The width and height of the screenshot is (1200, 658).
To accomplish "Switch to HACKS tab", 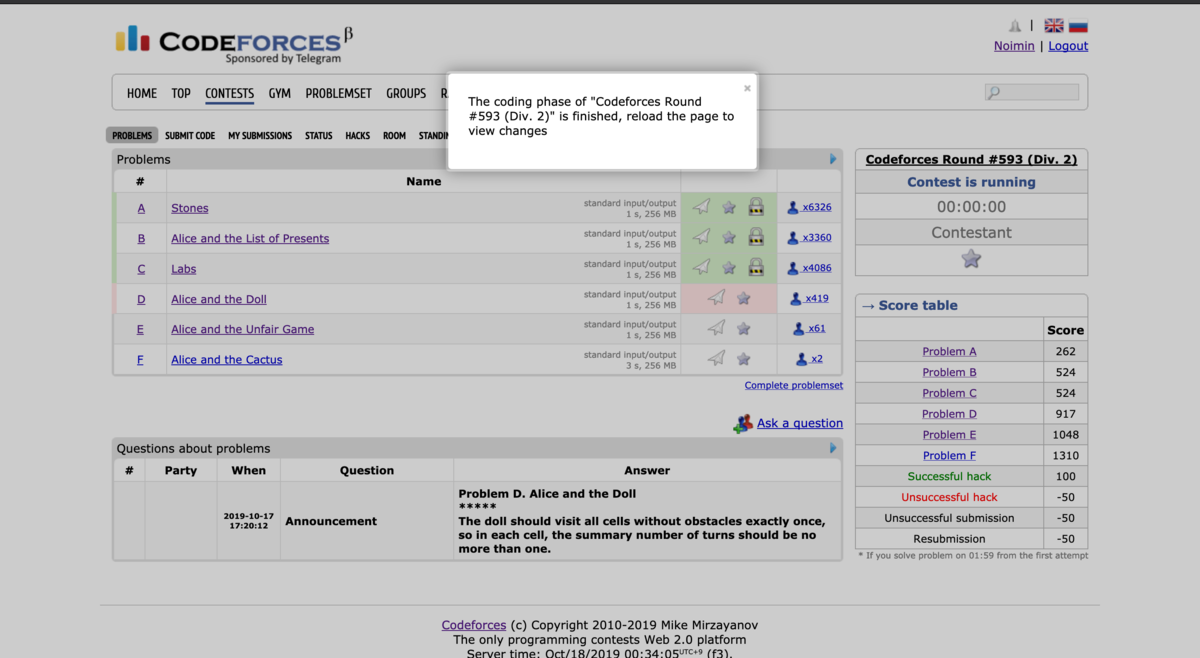I will pos(358,135).
